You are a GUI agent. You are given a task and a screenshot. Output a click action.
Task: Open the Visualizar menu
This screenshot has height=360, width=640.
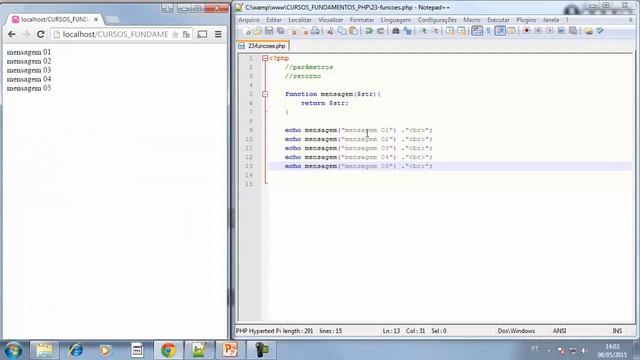pos(331,20)
